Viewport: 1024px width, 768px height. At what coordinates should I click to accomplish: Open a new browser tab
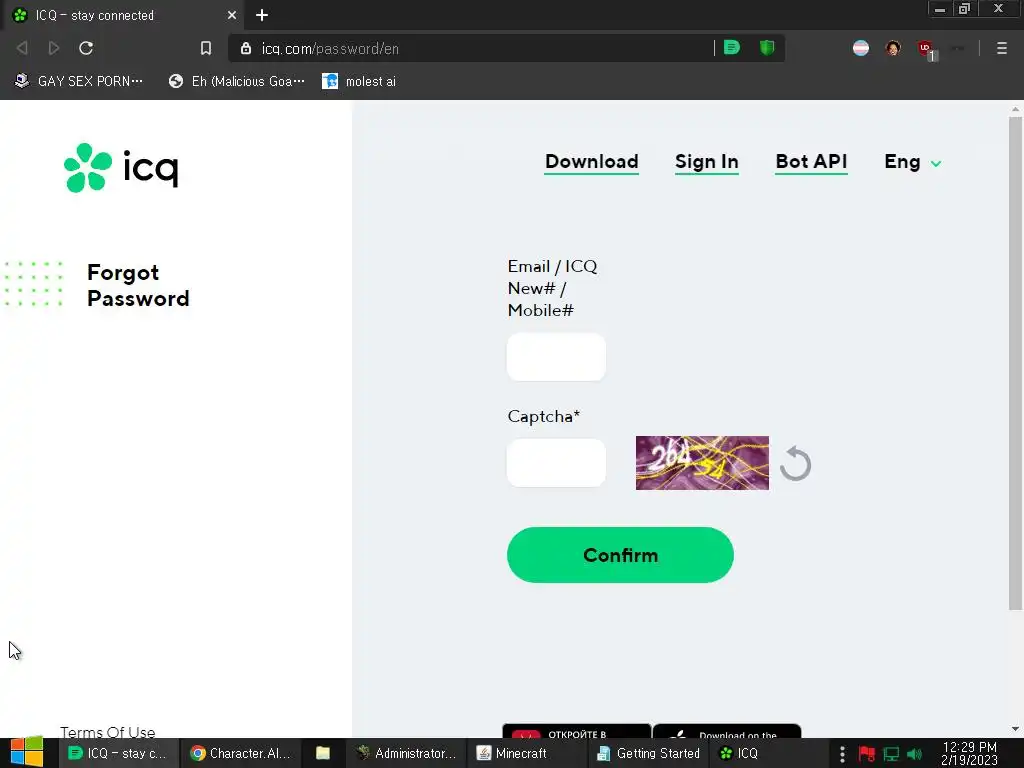pos(262,15)
